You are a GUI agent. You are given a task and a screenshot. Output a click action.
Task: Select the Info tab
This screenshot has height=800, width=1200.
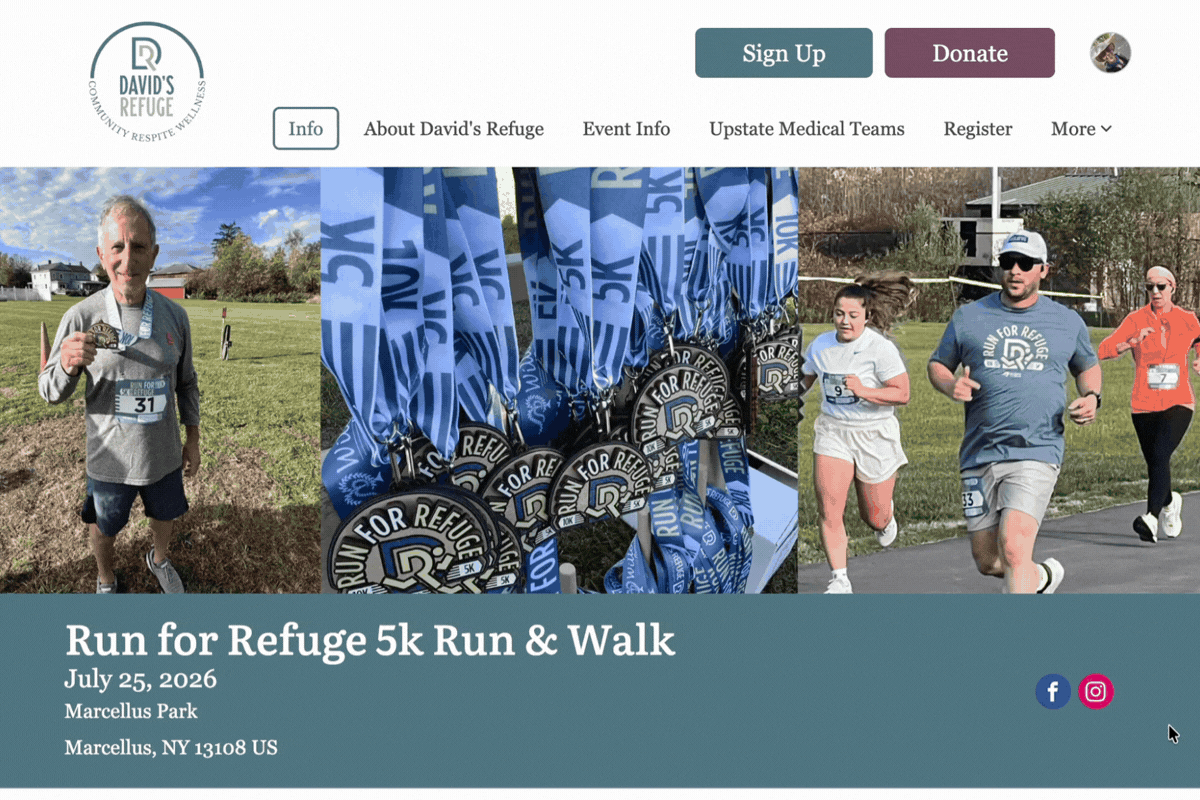(306, 129)
